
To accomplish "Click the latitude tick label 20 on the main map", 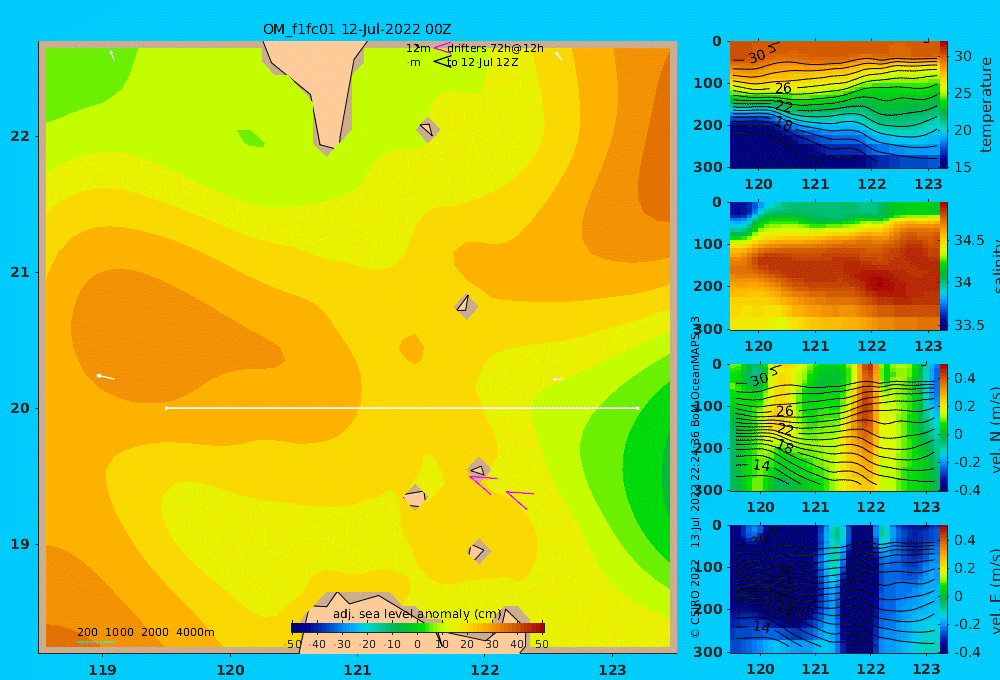I will 19,408.
